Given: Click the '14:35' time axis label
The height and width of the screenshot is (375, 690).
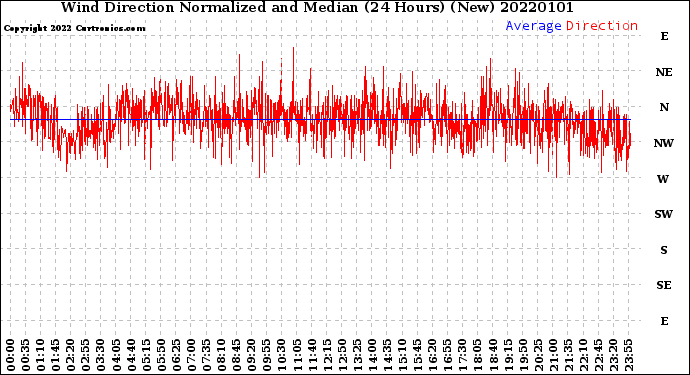Looking at the screenshot, I should click(x=387, y=355).
